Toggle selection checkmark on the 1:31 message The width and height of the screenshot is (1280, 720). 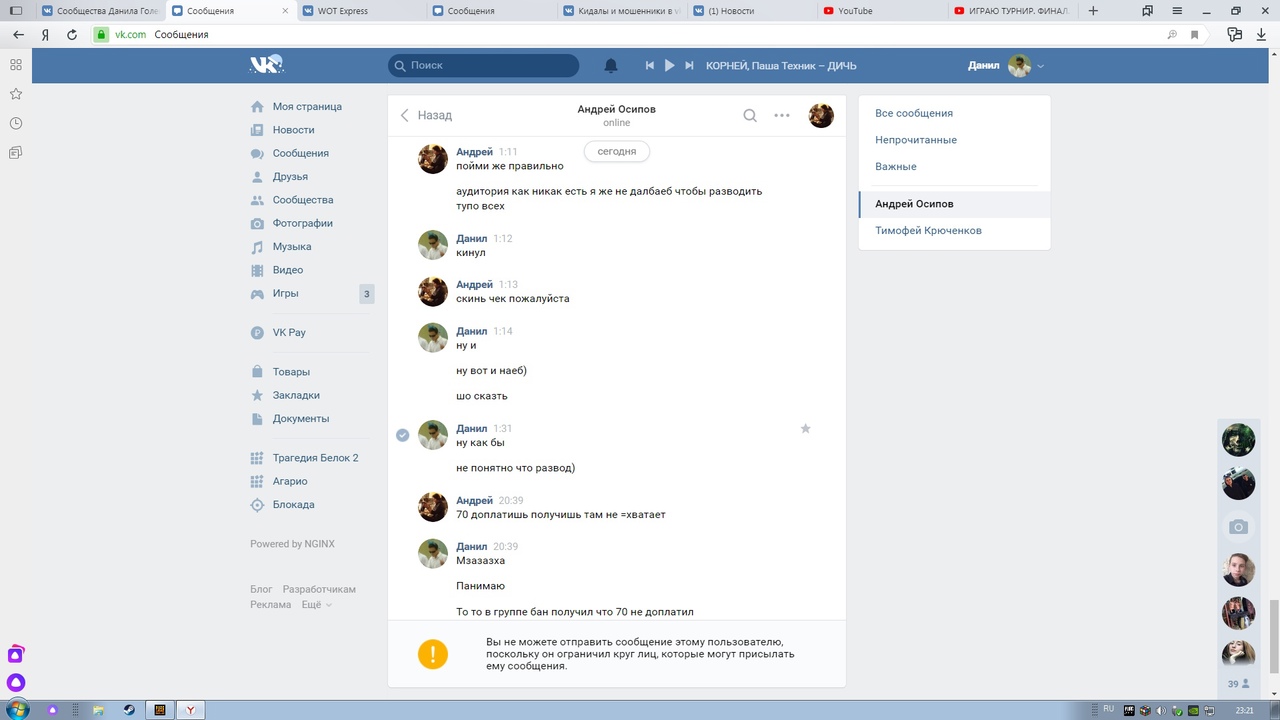(x=403, y=435)
